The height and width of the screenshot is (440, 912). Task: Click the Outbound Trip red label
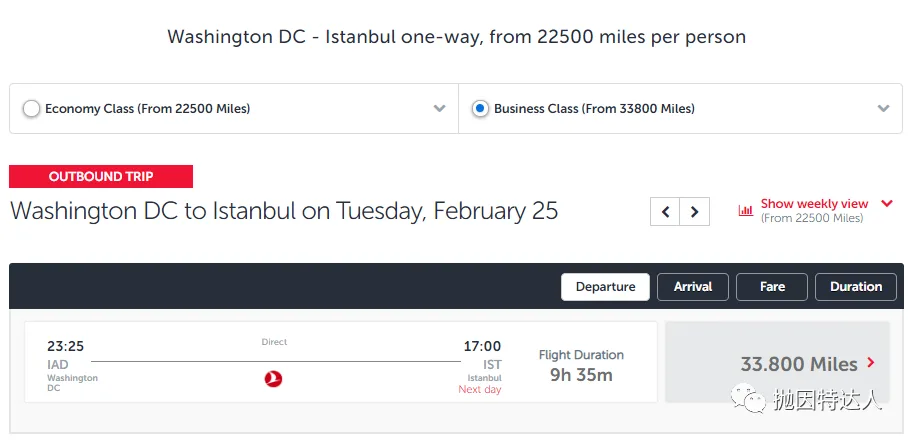point(101,176)
